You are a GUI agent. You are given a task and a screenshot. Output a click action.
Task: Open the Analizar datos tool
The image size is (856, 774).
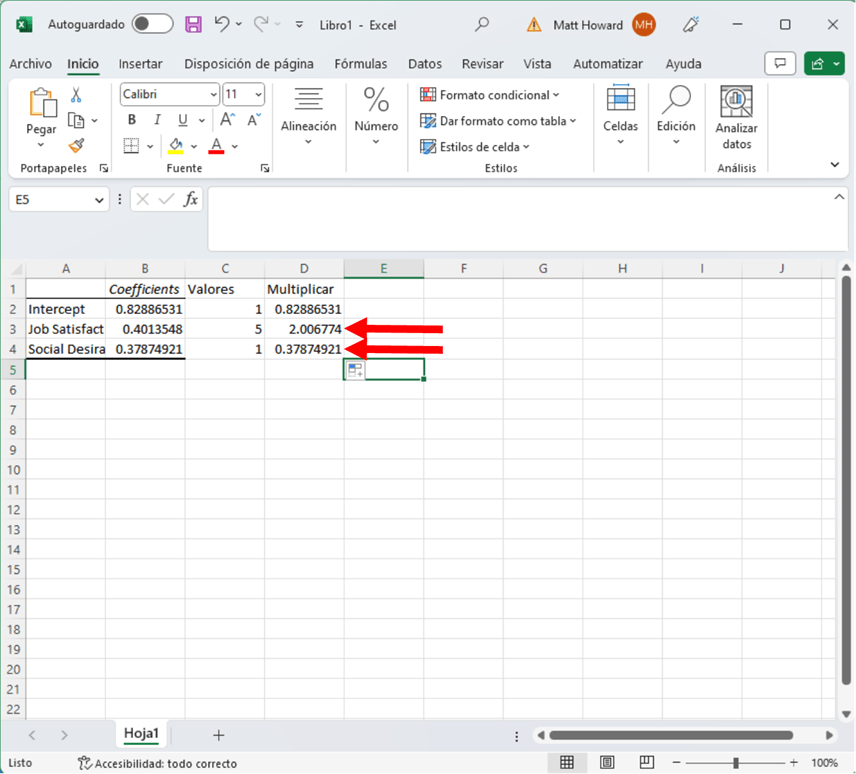(737, 118)
